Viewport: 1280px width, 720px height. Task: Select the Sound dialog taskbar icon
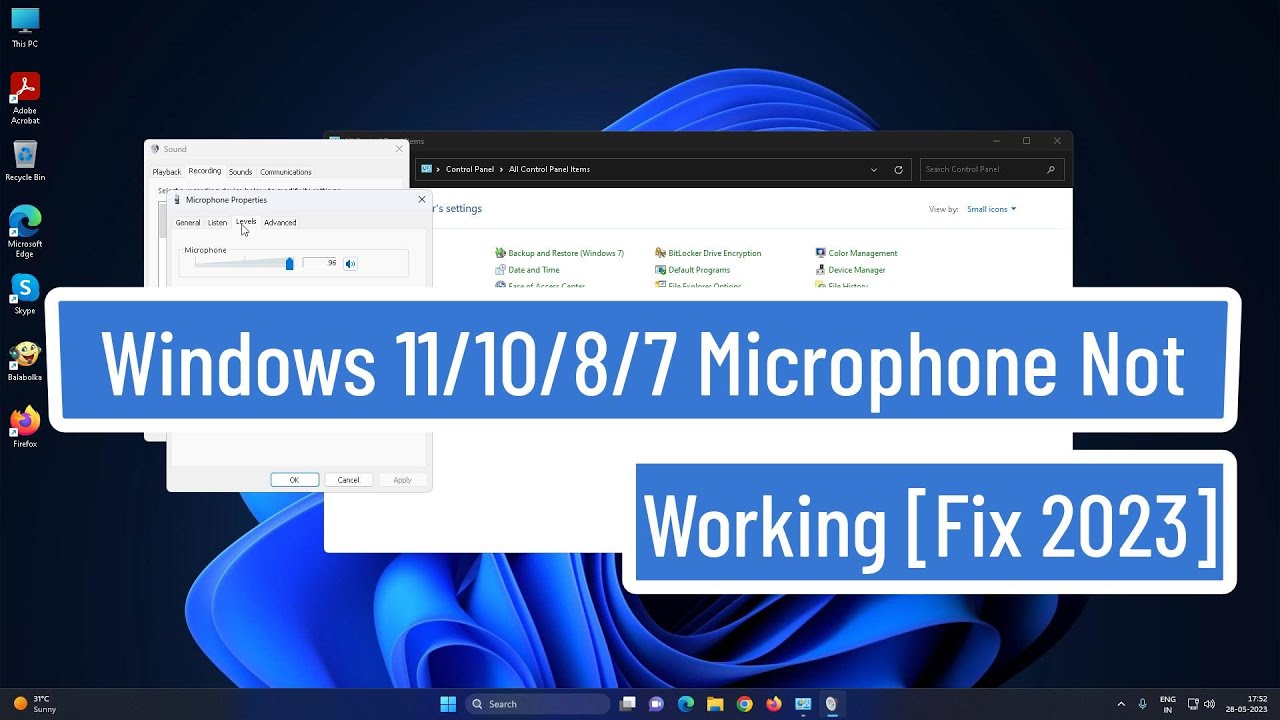point(831,704)
